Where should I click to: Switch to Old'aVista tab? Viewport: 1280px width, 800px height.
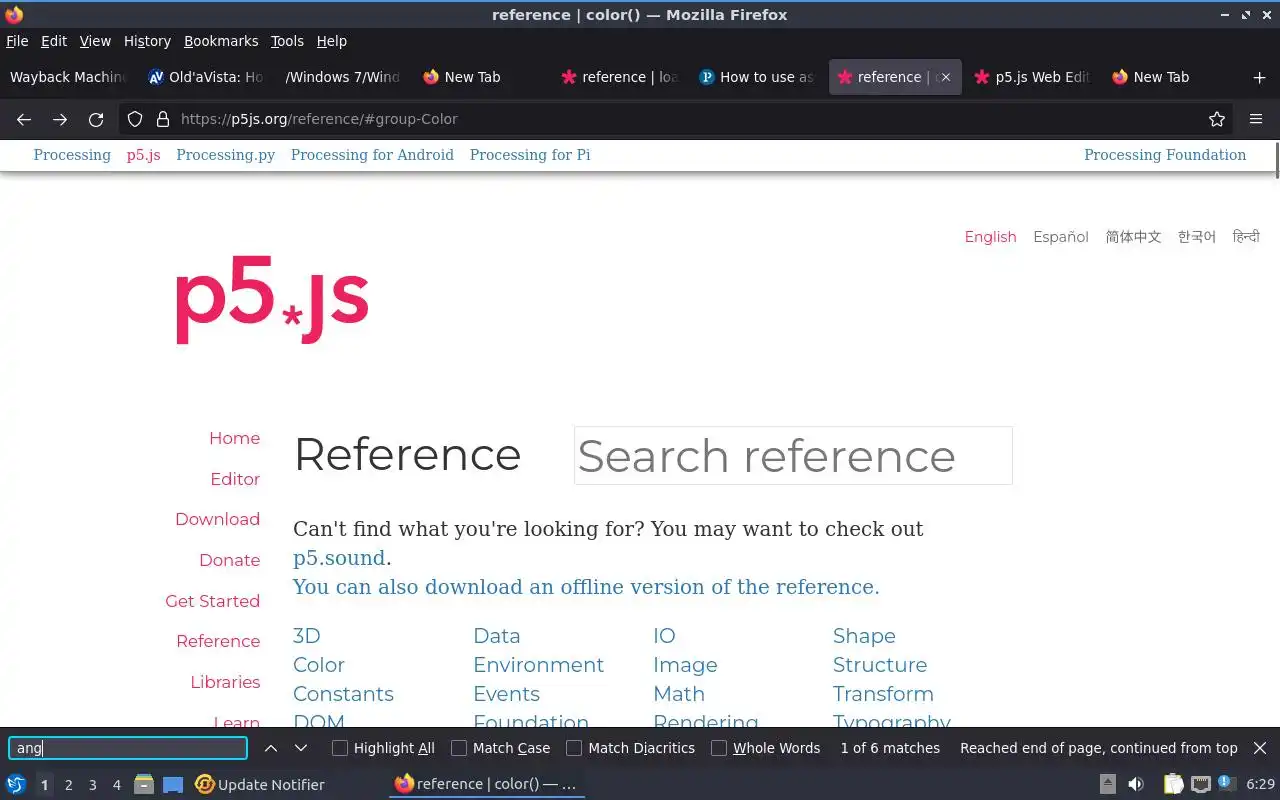click(205, 77)
